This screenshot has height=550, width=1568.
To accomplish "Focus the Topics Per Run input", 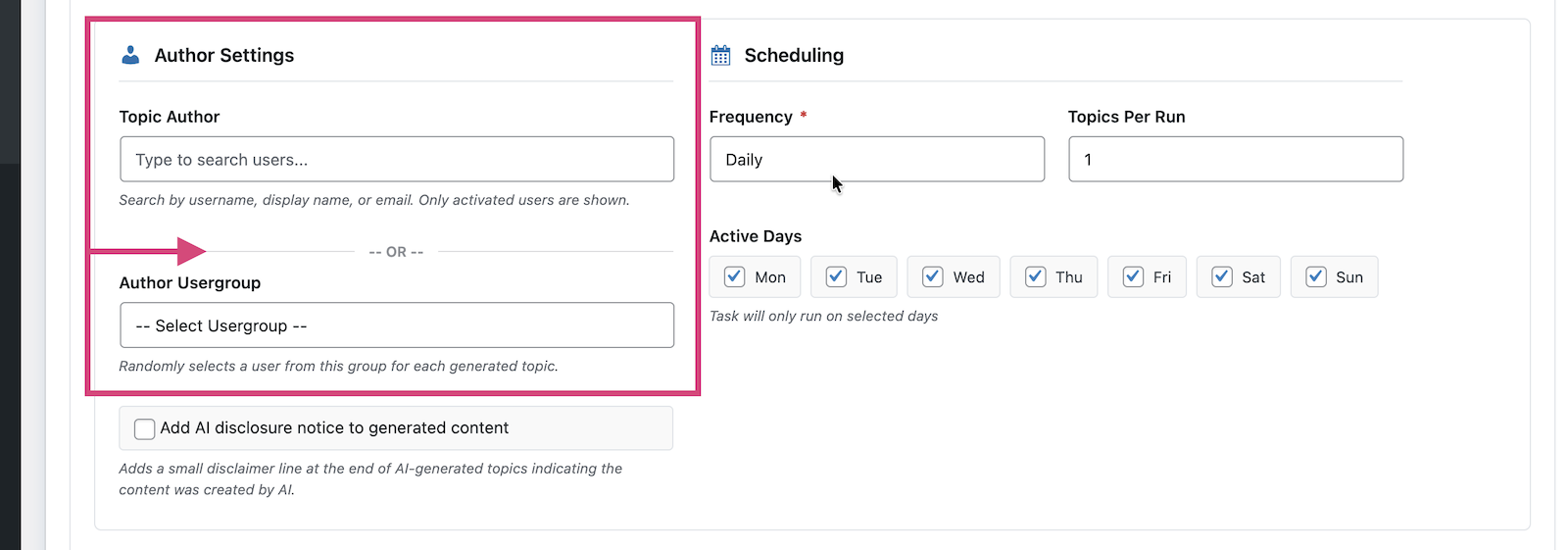I will pyautogui.click(x=1235, y=159).
